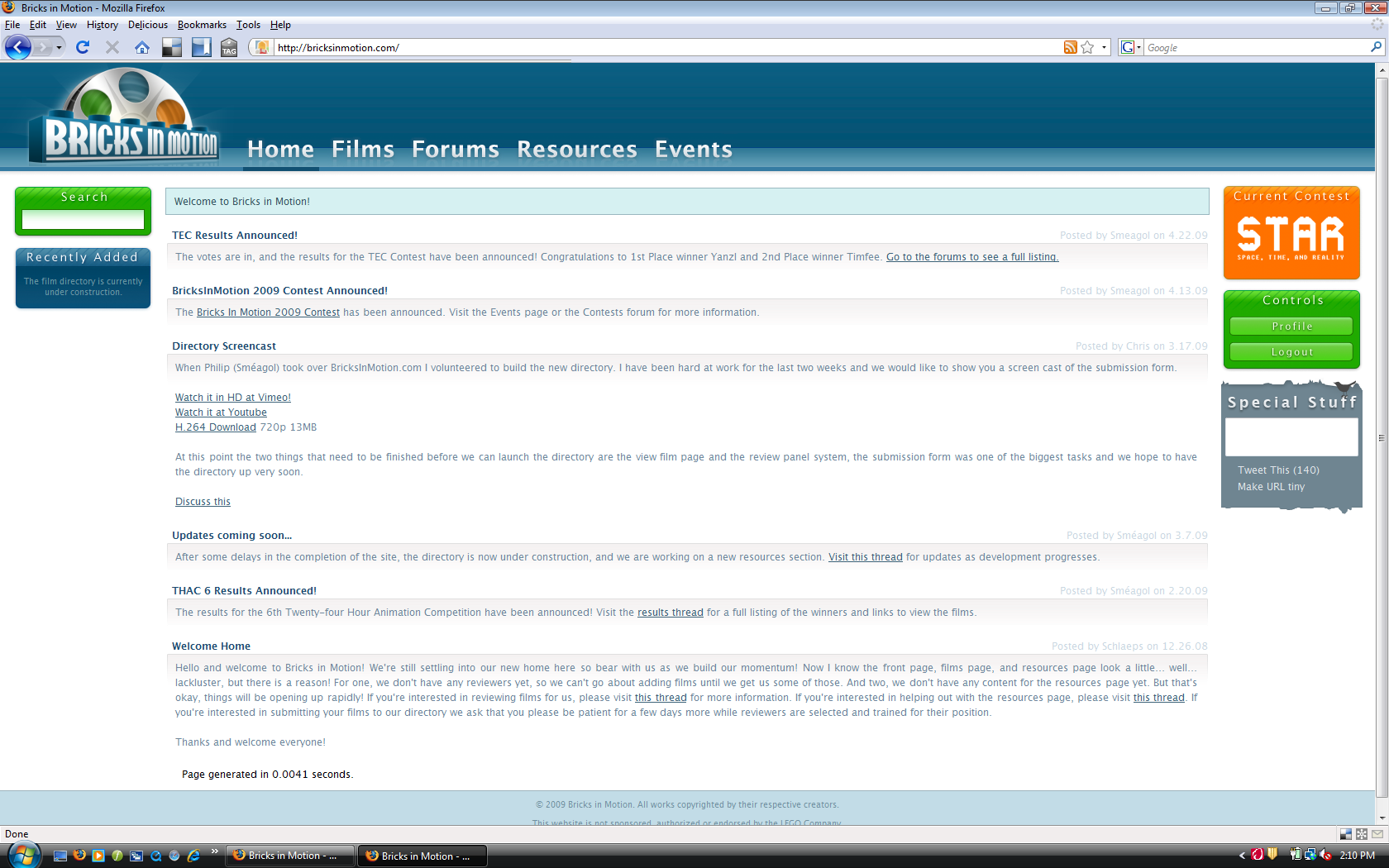The width and height of the screenshot is (1389, 868).
Task: Open the Bricks In Motion 2009 Contest link
Action: coord(268,312)
